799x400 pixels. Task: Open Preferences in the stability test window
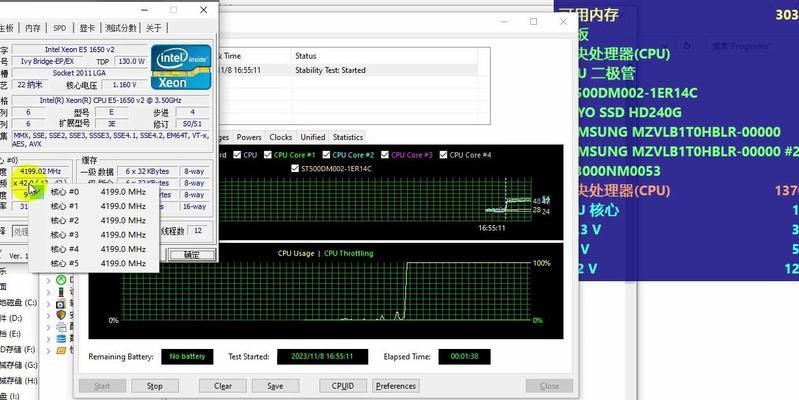(x=396, y=386)
